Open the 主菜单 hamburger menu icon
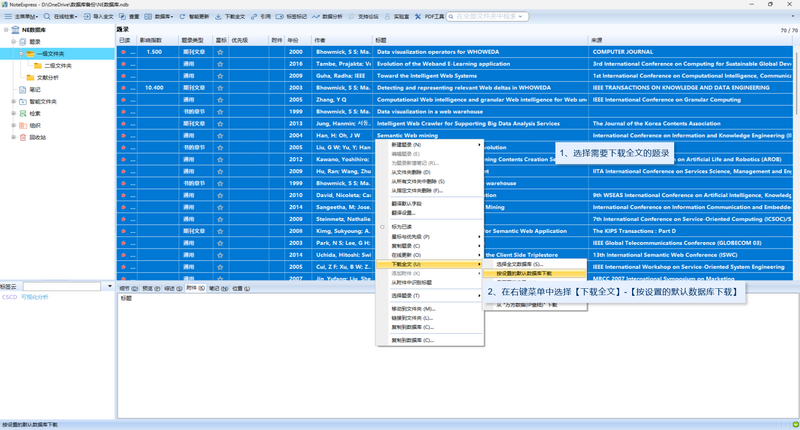The width and height of the screenshot is (800, 430). point(8,16)
